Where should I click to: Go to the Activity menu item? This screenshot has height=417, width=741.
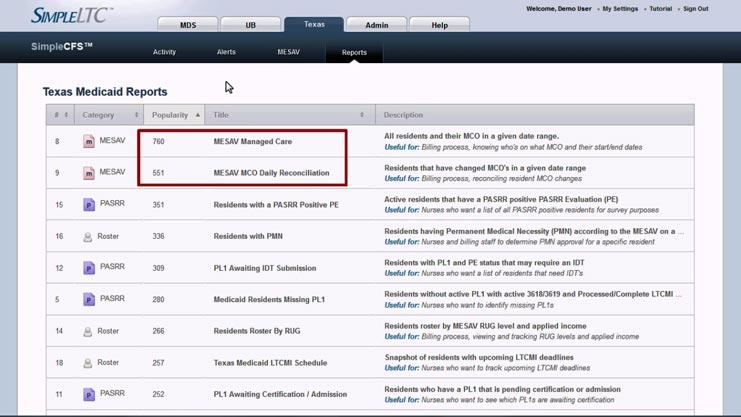tap(164, 52)
